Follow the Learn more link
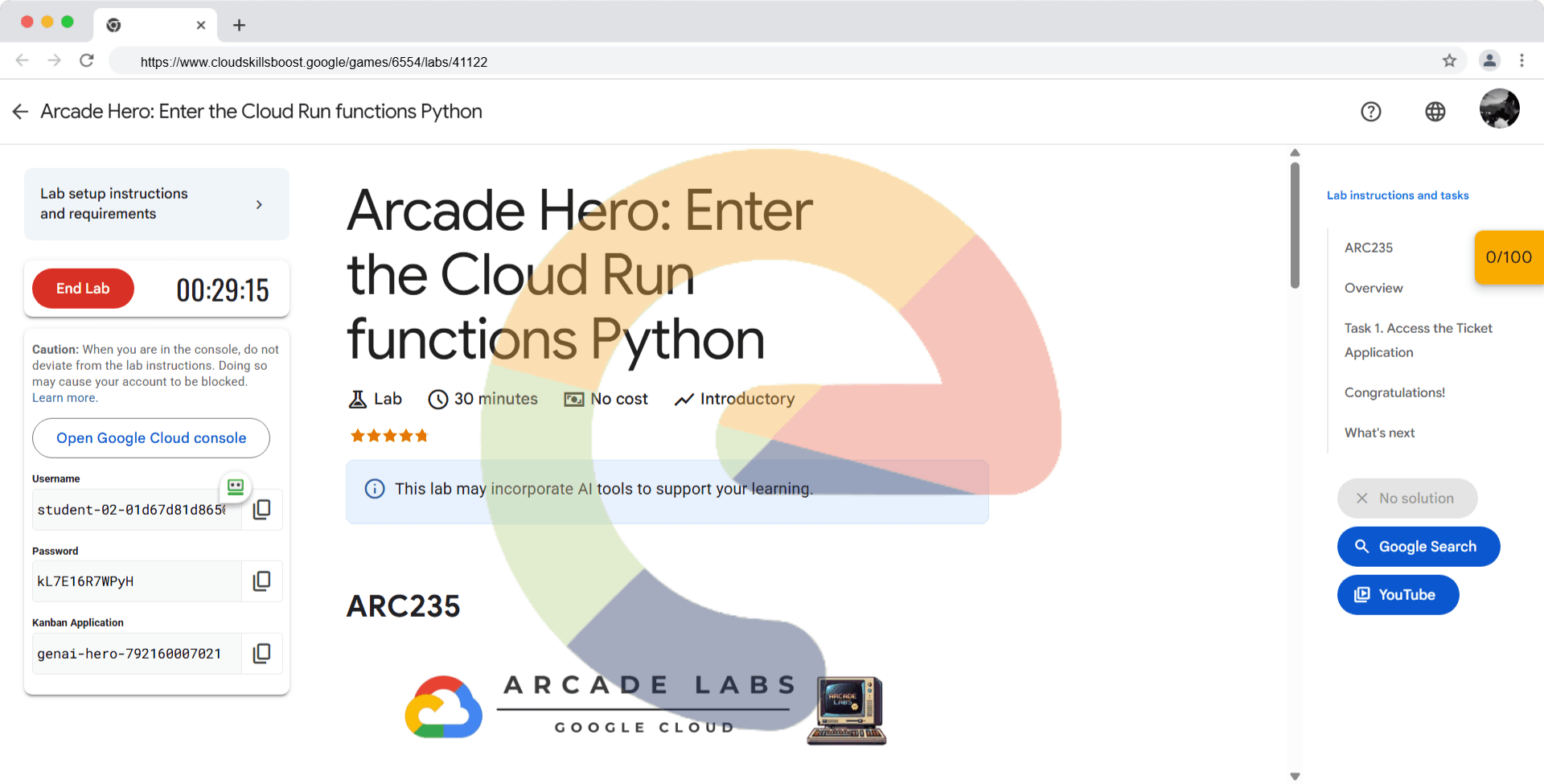Screen dimensions: 1544x784 (x=64, y=398)
